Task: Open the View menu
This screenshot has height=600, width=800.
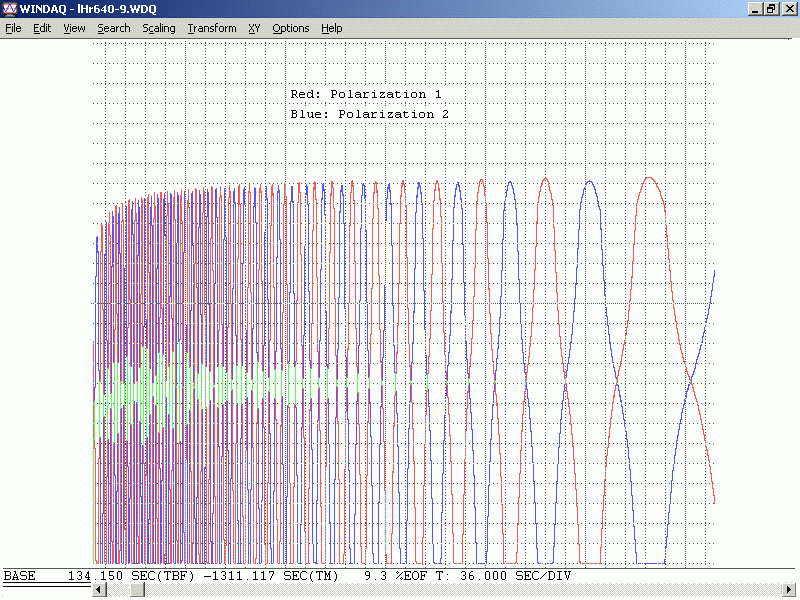Action: pyautogui.click(x=74, y=28)
